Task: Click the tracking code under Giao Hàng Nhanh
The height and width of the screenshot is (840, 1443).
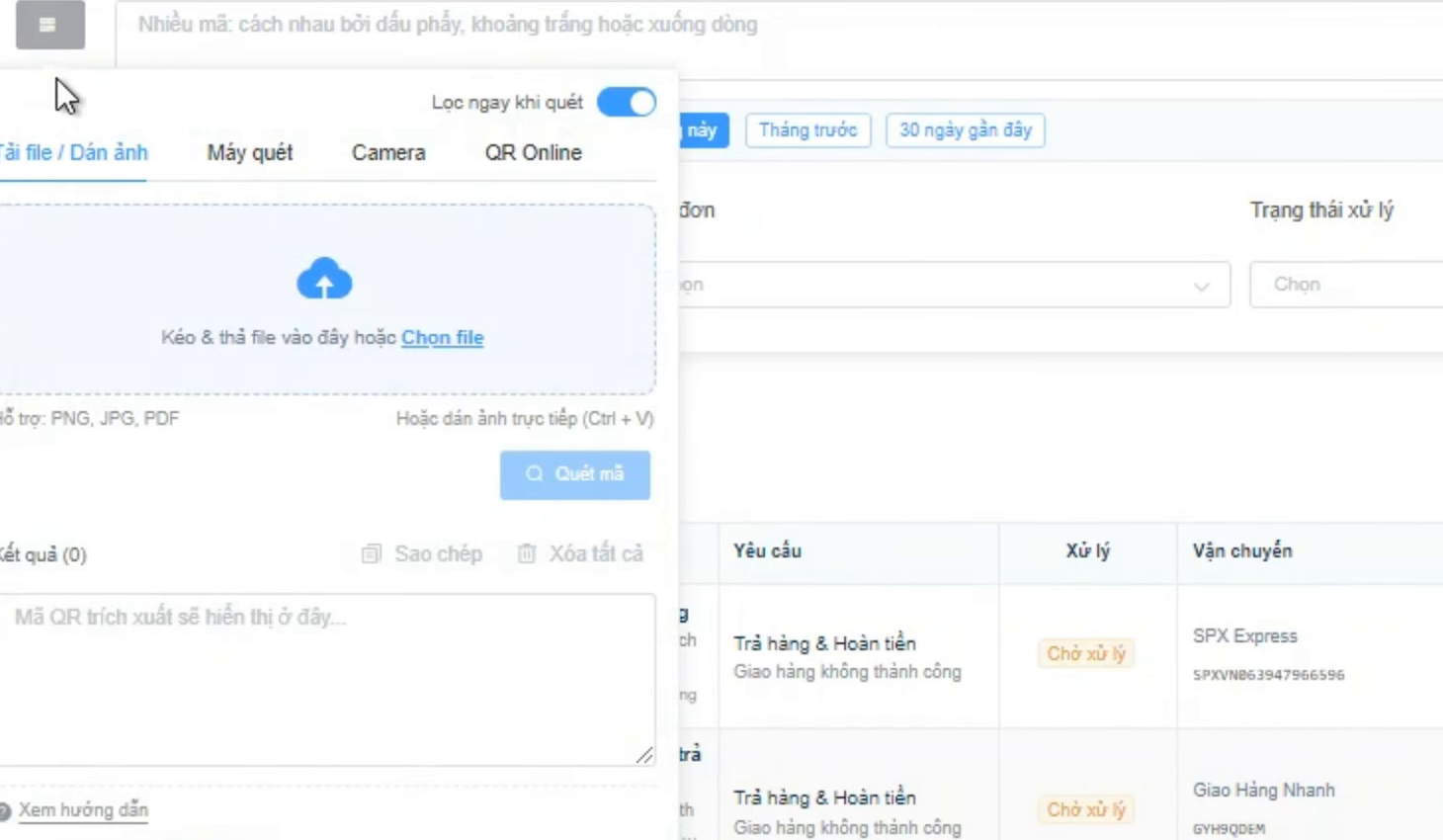Action: click(1229, 829)
